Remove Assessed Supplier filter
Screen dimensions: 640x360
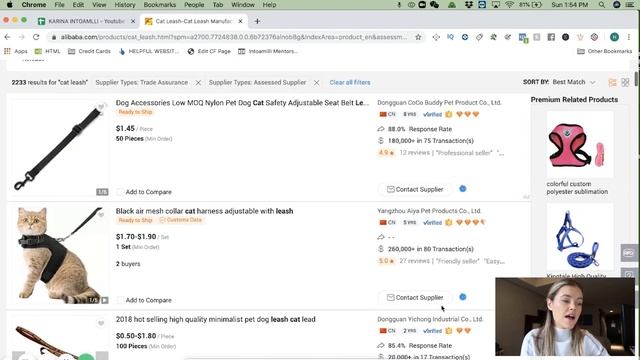pos(316,83)
